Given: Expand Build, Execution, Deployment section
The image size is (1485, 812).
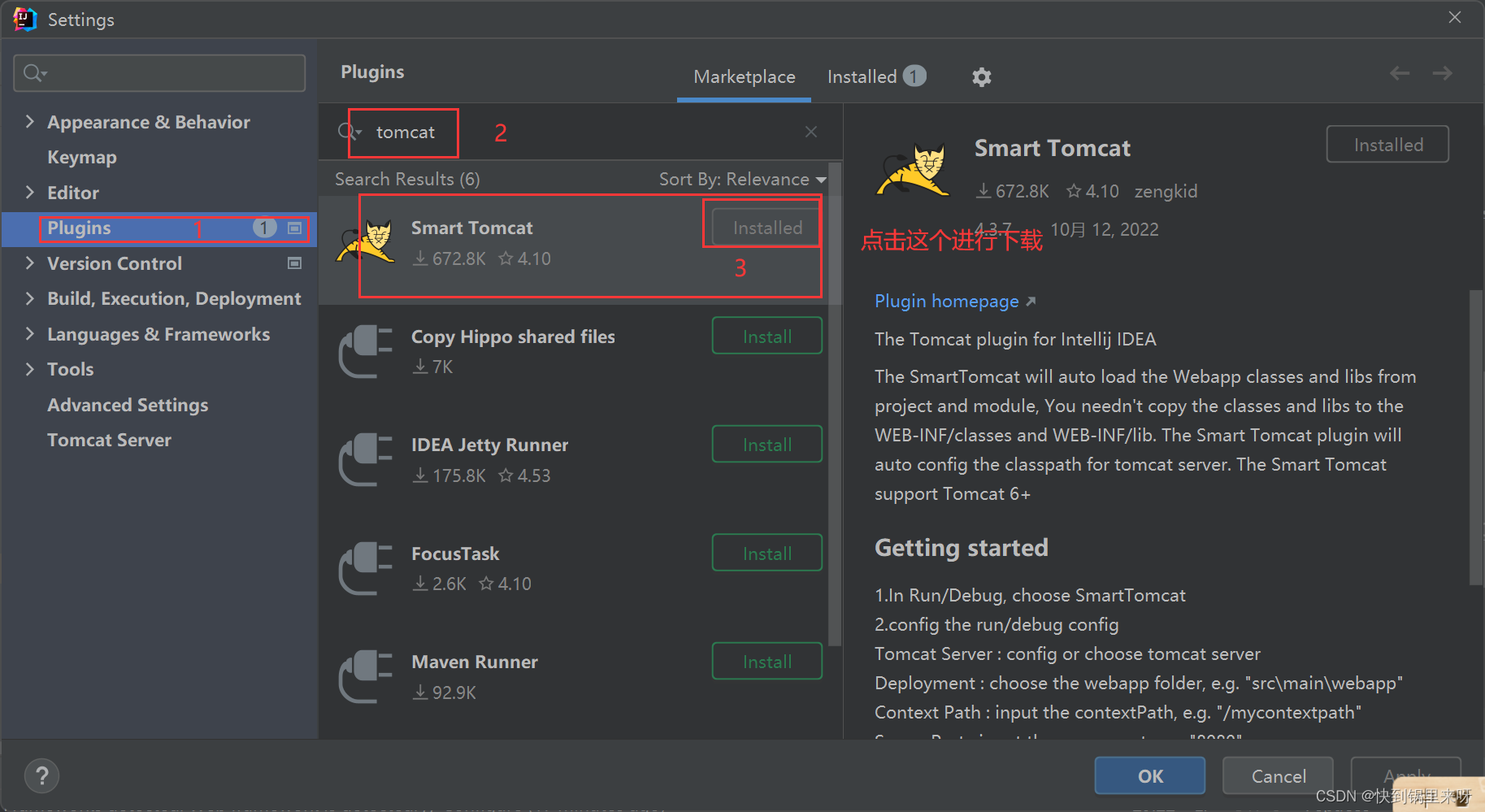Looking at the screenshot, I should coord(30,298).
